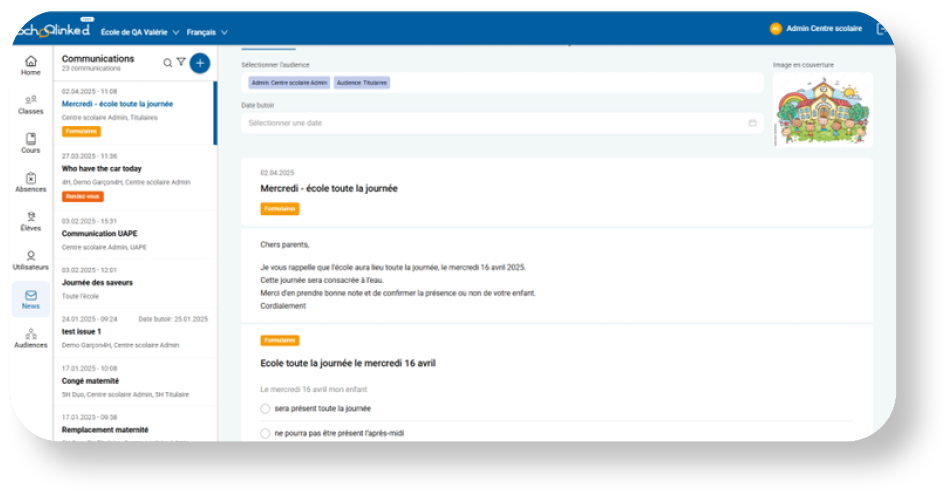Select 'ne pourra pas être présent l'après-midi'
The image size is (951, 496).
(265, 434)
